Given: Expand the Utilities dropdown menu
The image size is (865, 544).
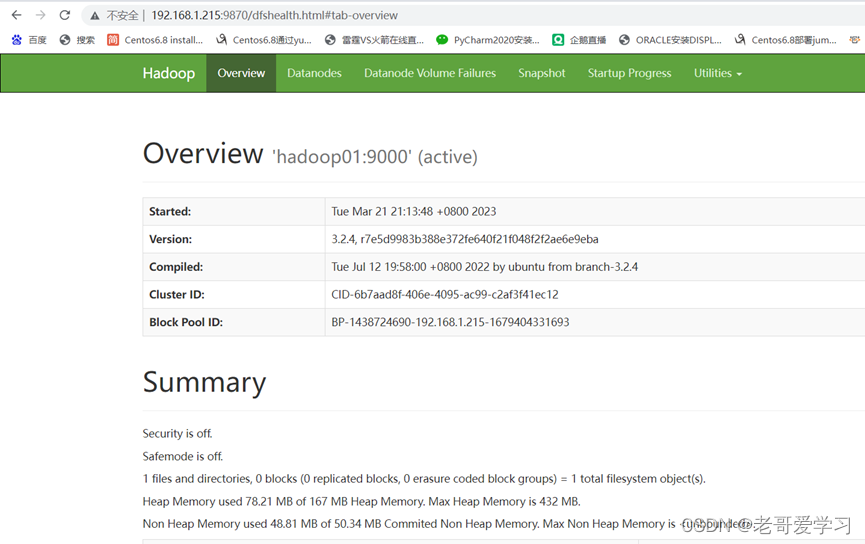Looking at the screenshot, I should pos(718,73).
